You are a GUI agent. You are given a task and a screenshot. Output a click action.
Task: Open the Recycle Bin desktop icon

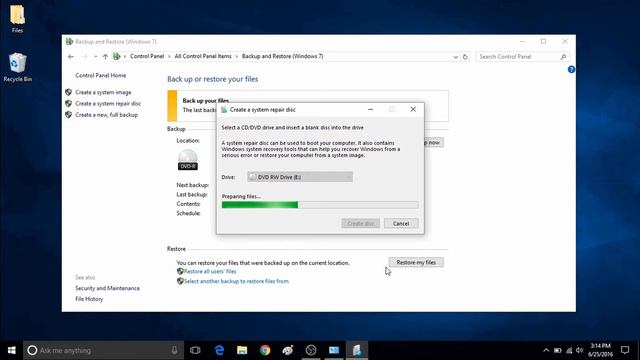click(18, 67)
